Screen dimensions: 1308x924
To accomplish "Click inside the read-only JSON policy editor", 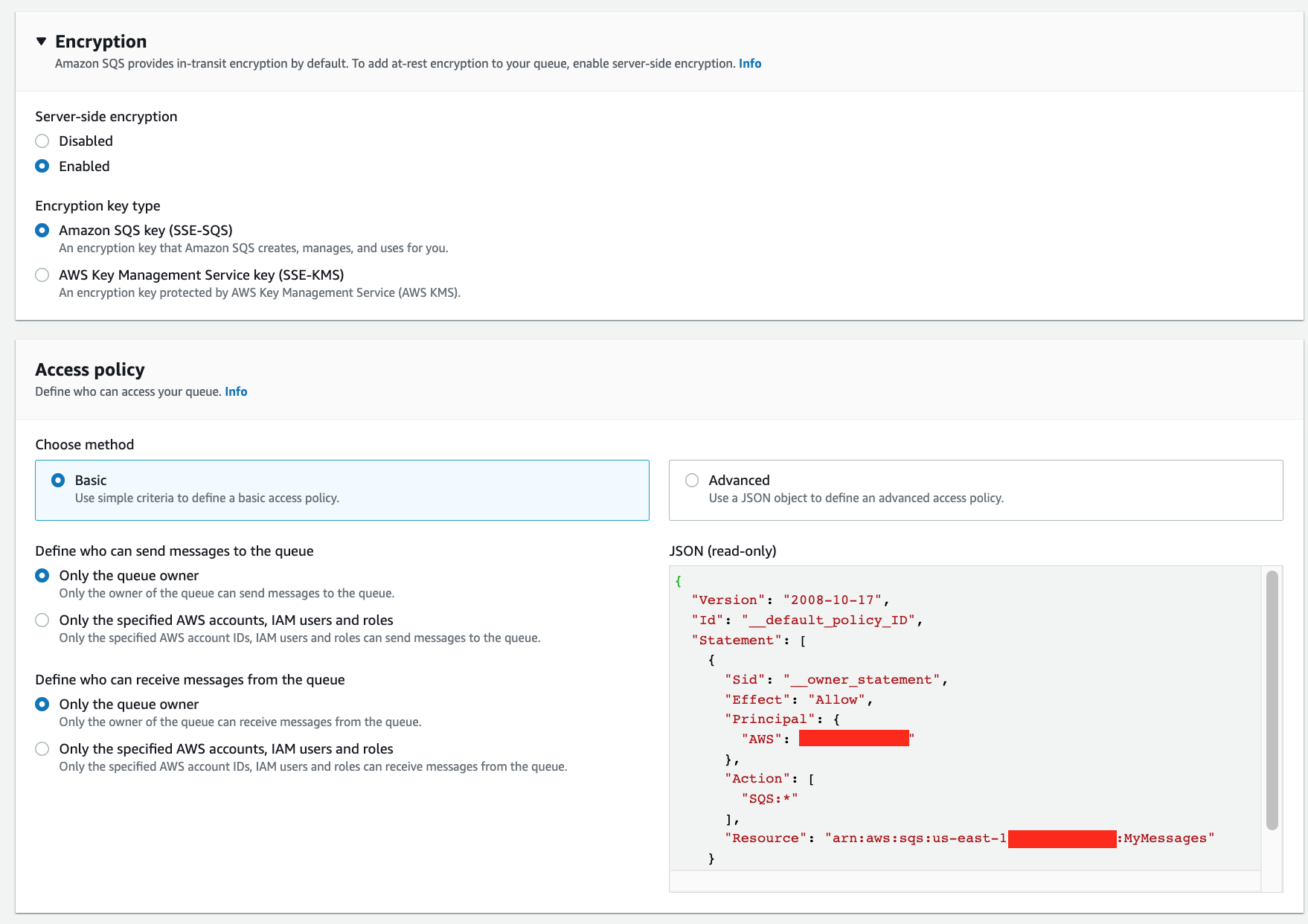I will tap(965, 718).
